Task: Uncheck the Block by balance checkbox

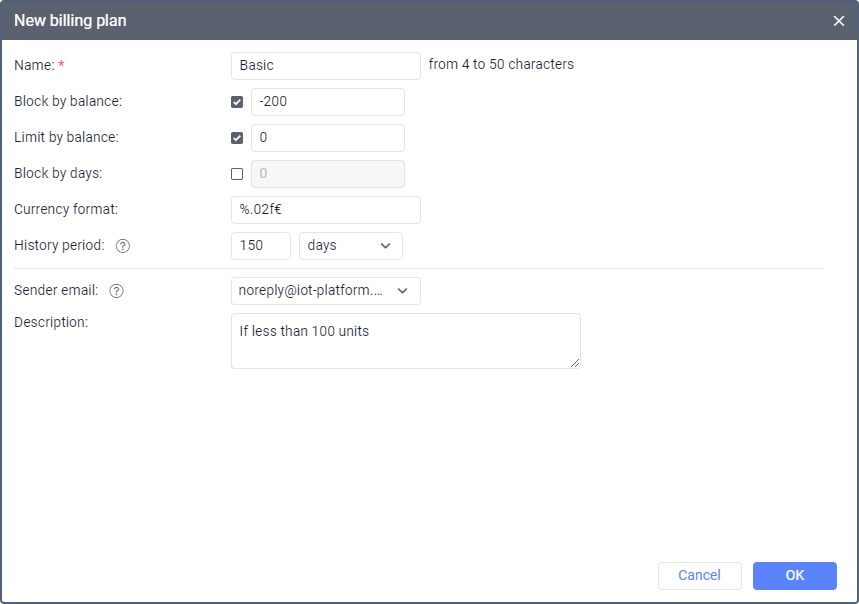Action: [237, 102]
